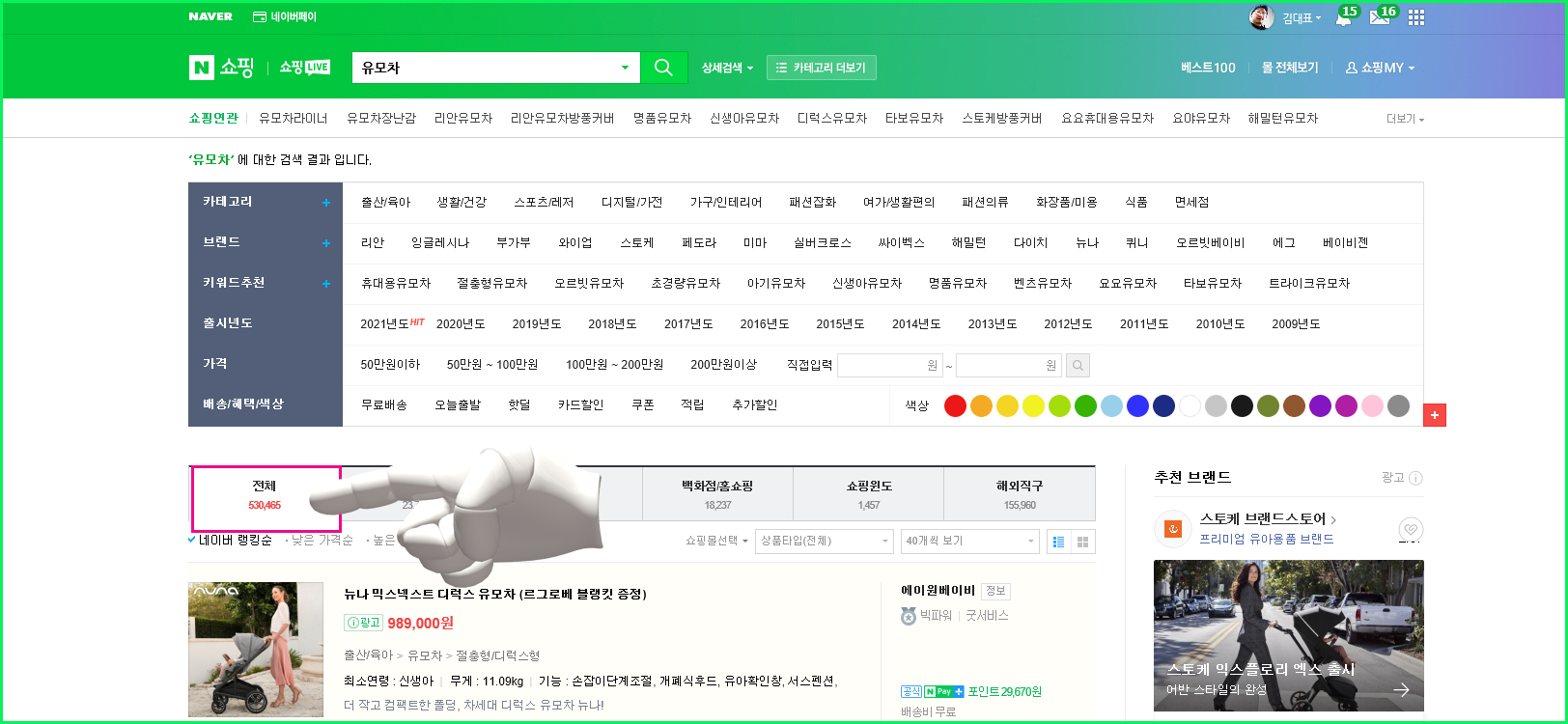Select 낮은 가격순 sorting
Image resolution: width=1568 pixels, height=724 pixels.
[x=322, y=540]
